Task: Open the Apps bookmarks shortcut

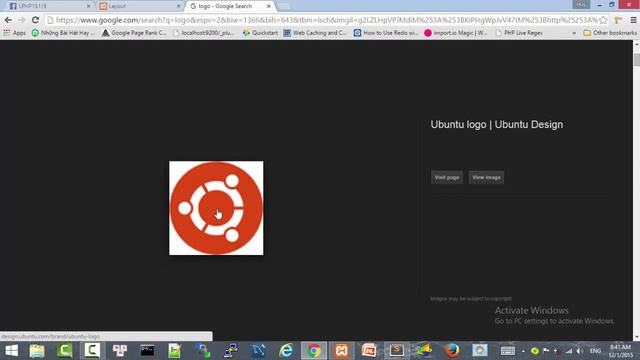Action: (x=15, y=33)
